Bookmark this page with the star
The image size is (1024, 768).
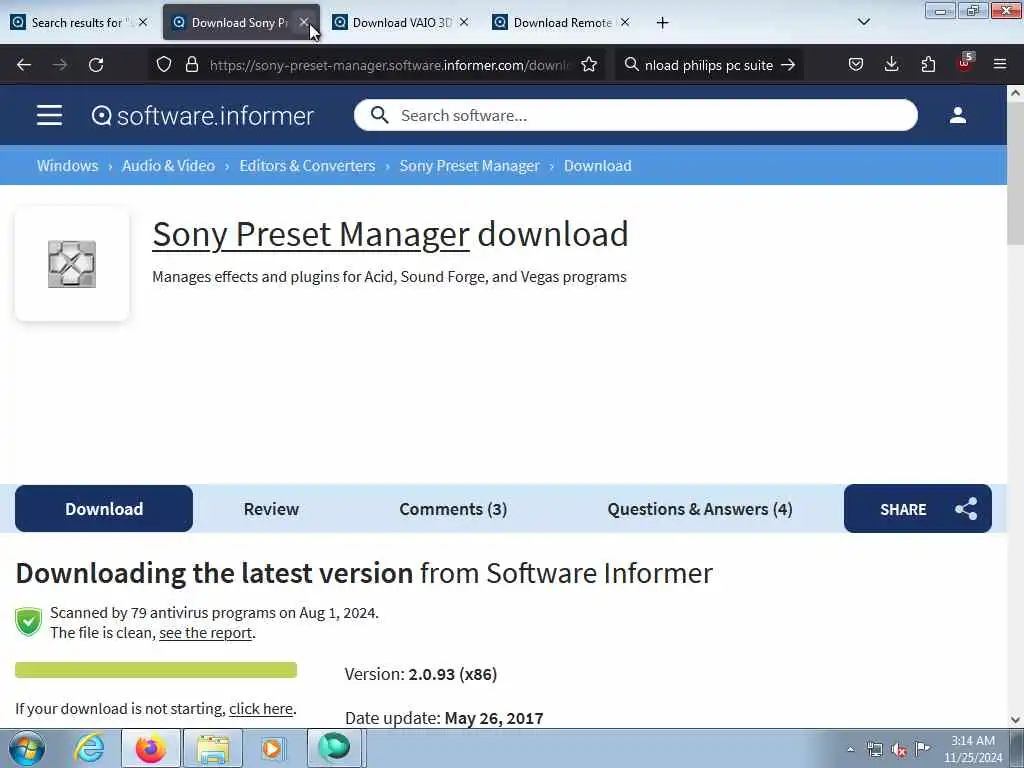589,65
